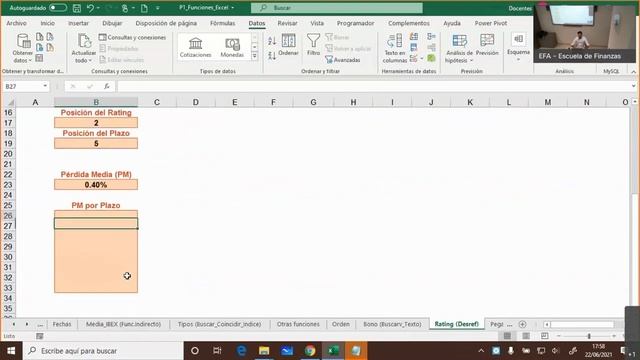Select row 23 header

[8, 184]
